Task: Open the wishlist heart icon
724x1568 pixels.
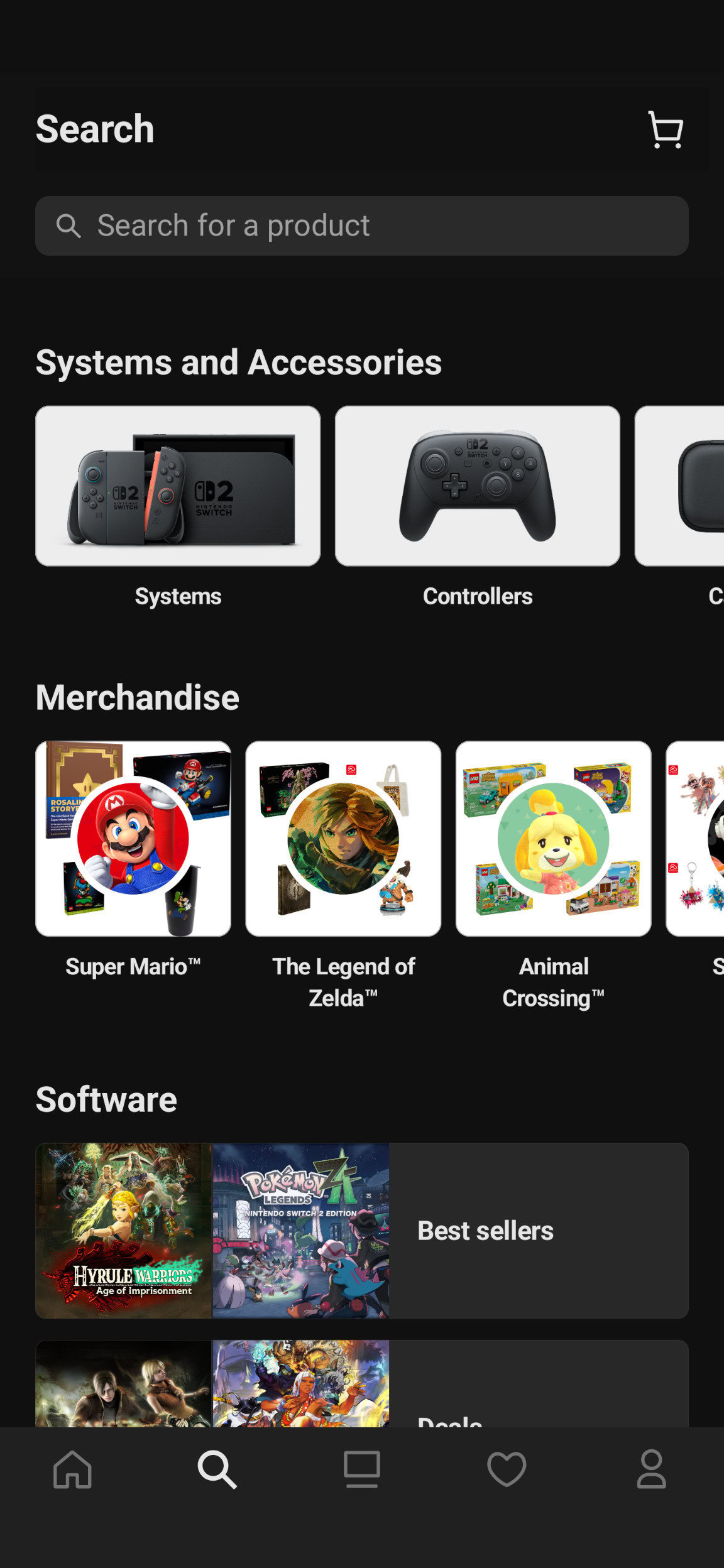Action: [507, 1469]
